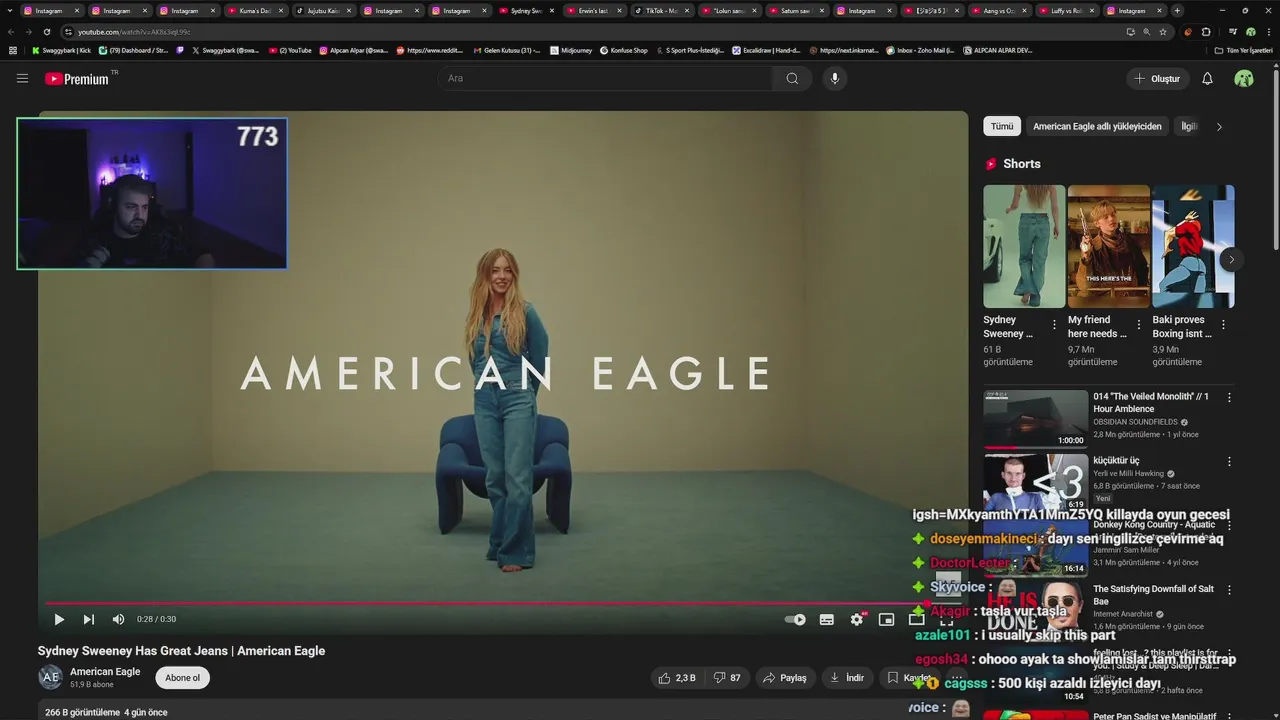Switch to miniplayer mode

click(x=886, y=619)
